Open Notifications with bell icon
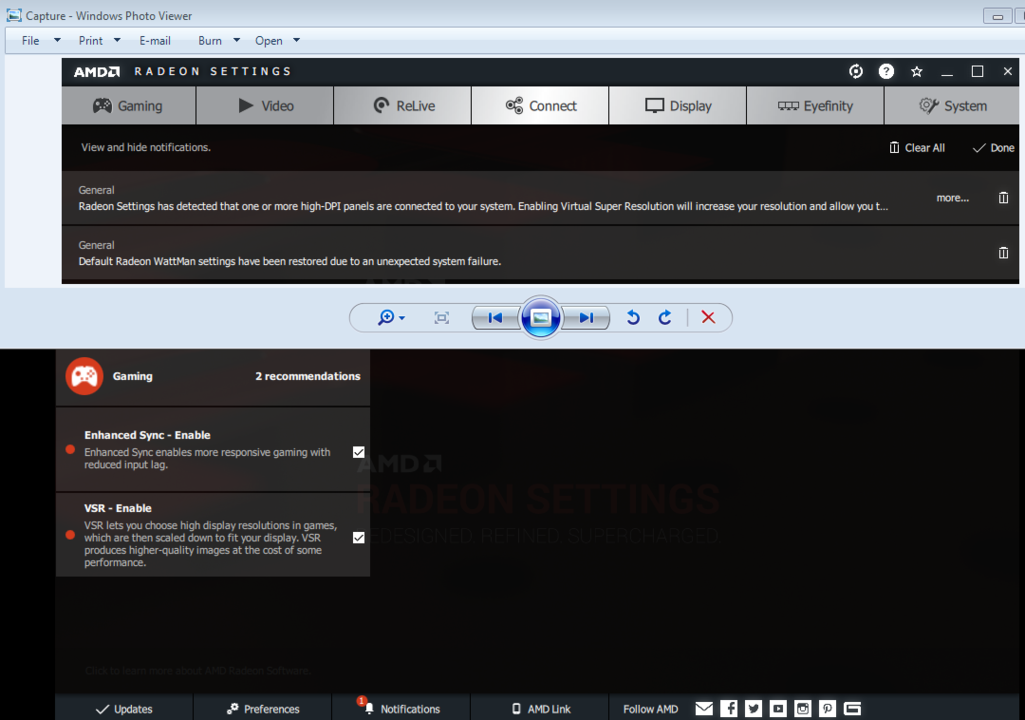 (401, 709)
